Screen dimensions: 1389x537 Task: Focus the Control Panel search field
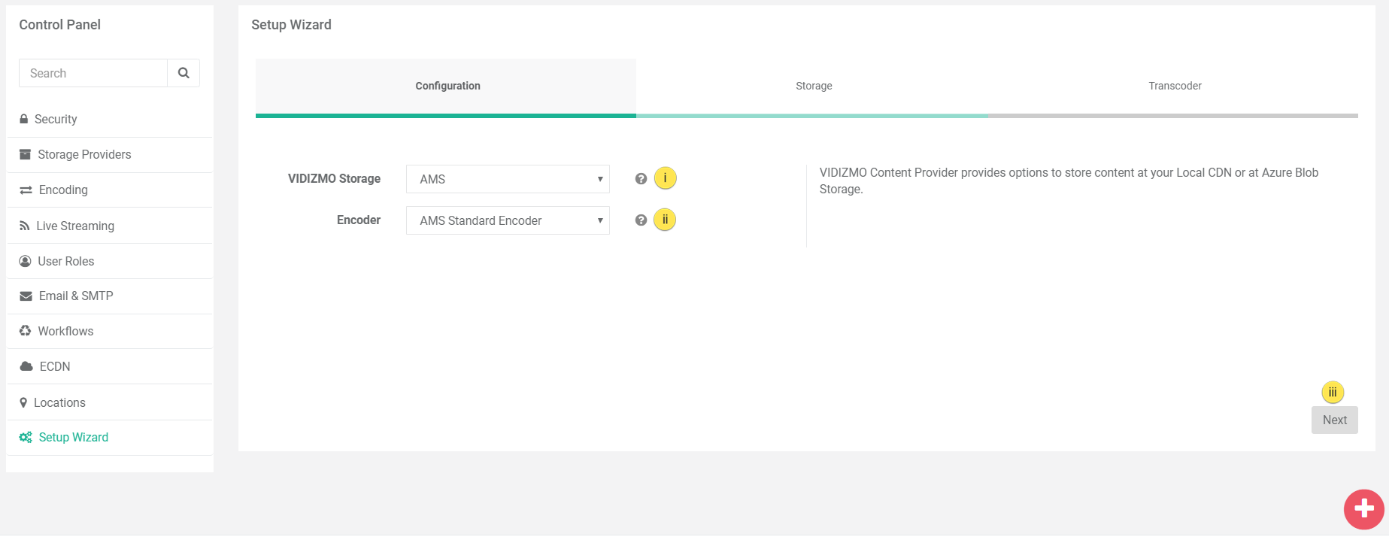pos(93,73)
